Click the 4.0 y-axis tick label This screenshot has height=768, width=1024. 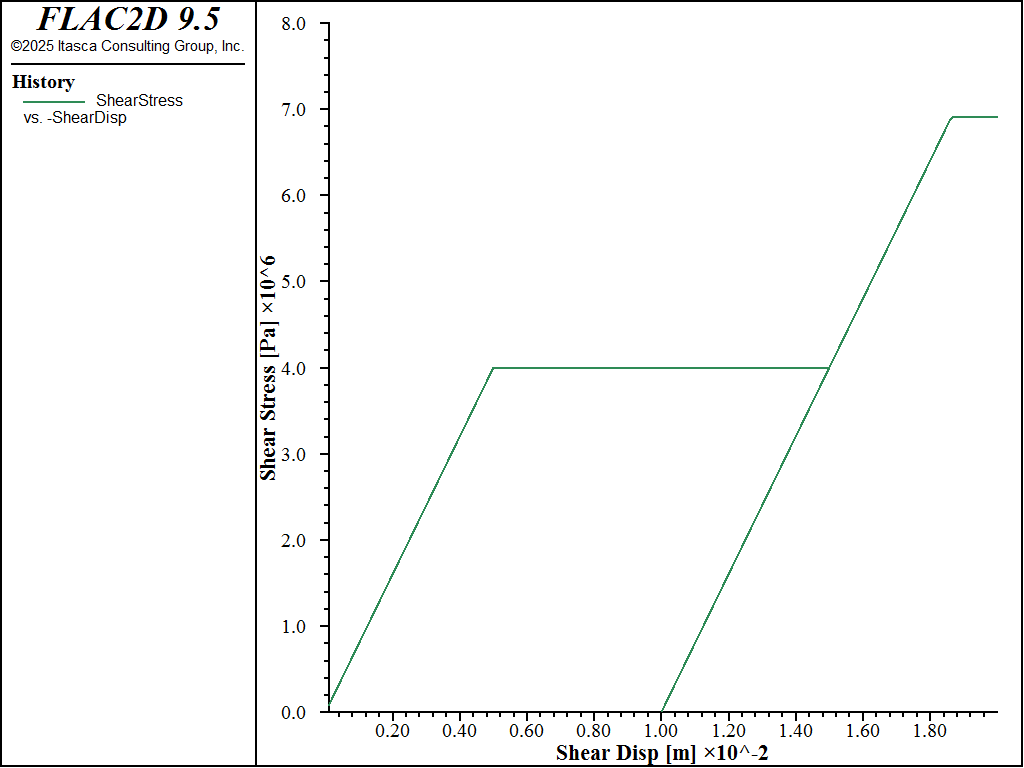pyautogui.click(x=293, y=368)
